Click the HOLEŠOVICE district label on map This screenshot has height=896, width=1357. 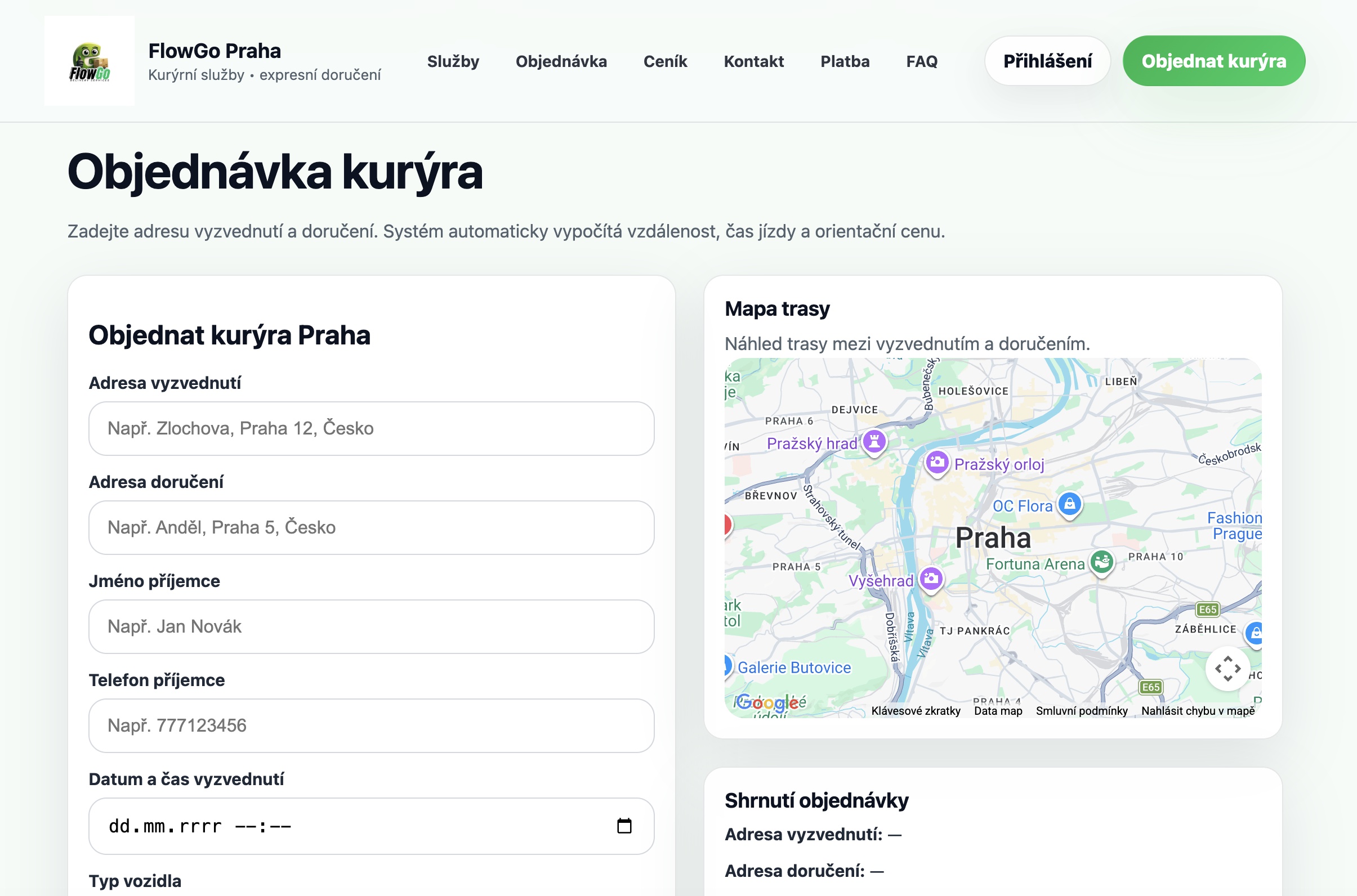tap(974, 391)
